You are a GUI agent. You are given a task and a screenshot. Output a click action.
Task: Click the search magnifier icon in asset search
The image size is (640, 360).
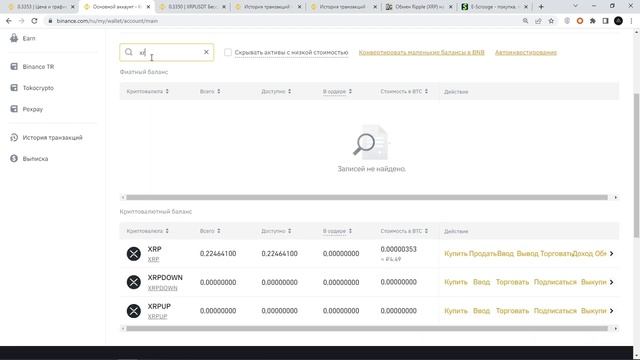pos(129,52)
